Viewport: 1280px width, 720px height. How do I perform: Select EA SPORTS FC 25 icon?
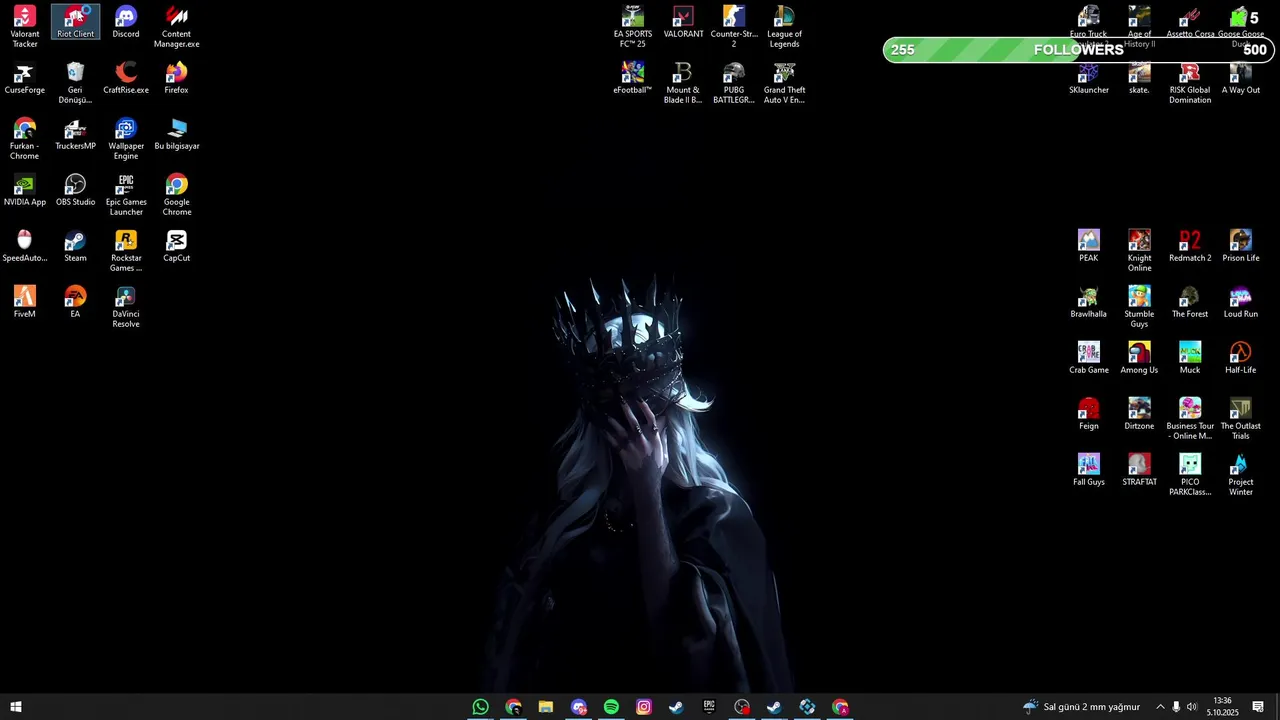pyautogui.click(x=633, y=27)
